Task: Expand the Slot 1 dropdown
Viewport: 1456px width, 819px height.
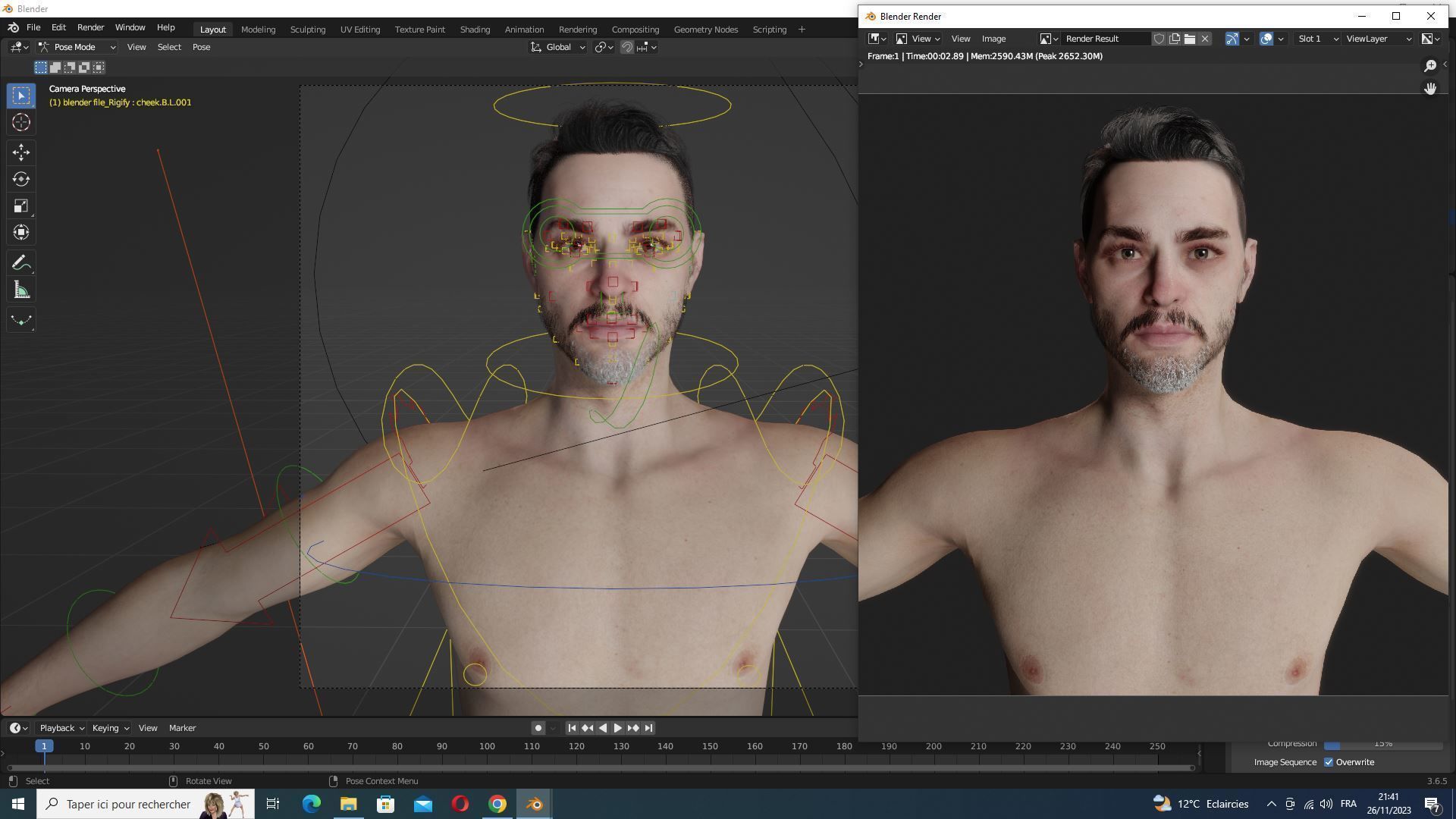Action: coord(1317,39)
